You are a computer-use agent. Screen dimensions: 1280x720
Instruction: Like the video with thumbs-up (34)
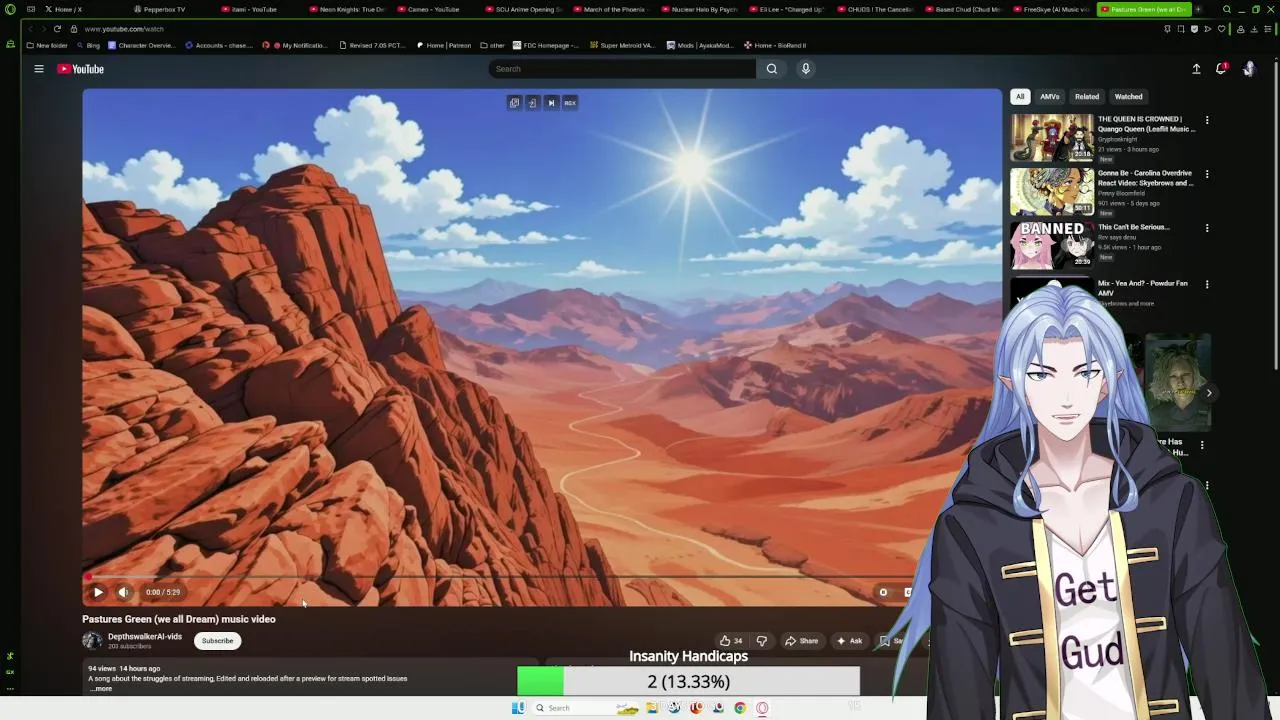point(731,641)
